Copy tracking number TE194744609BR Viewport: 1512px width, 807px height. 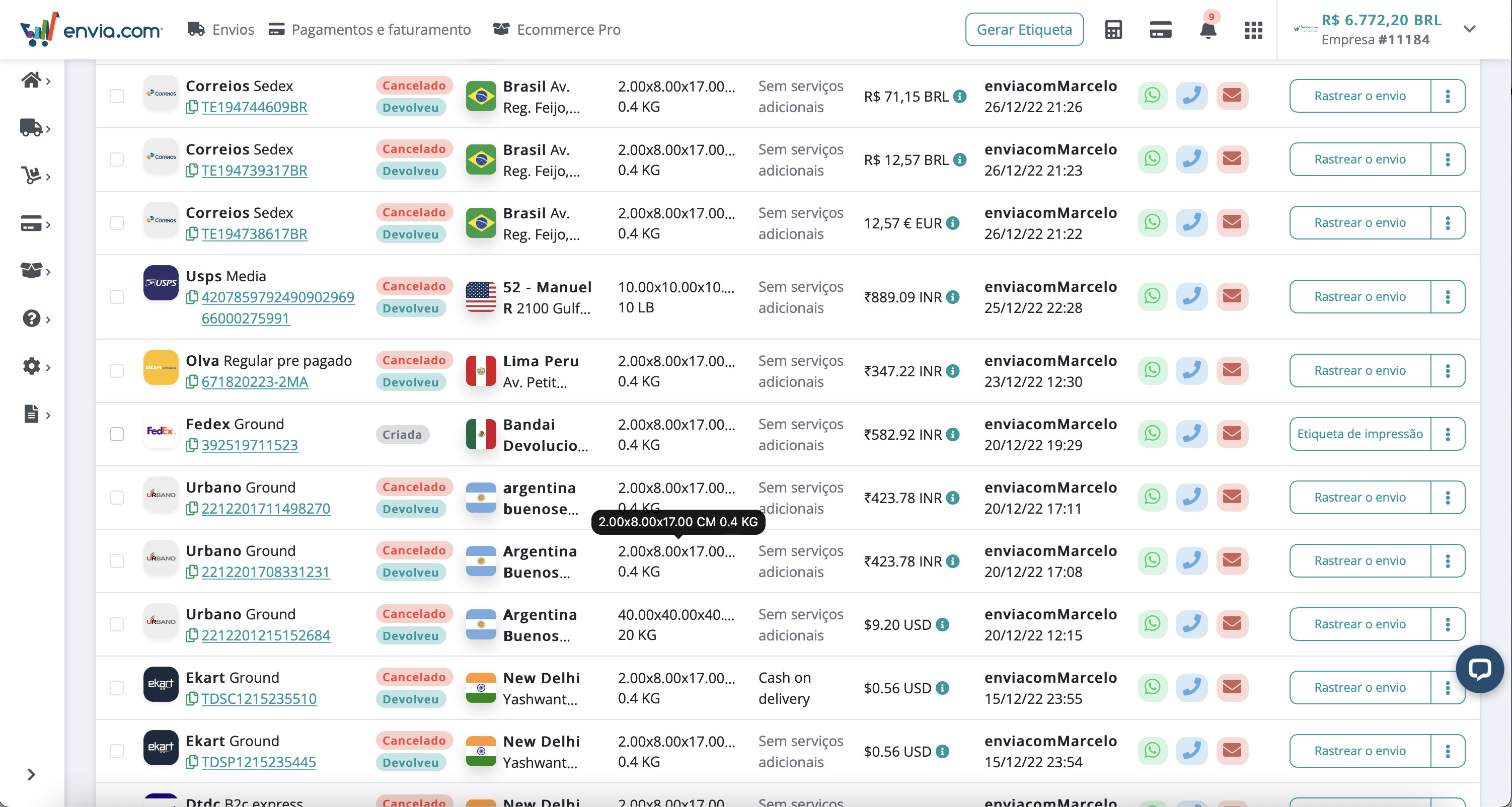(x=191, y=107)
